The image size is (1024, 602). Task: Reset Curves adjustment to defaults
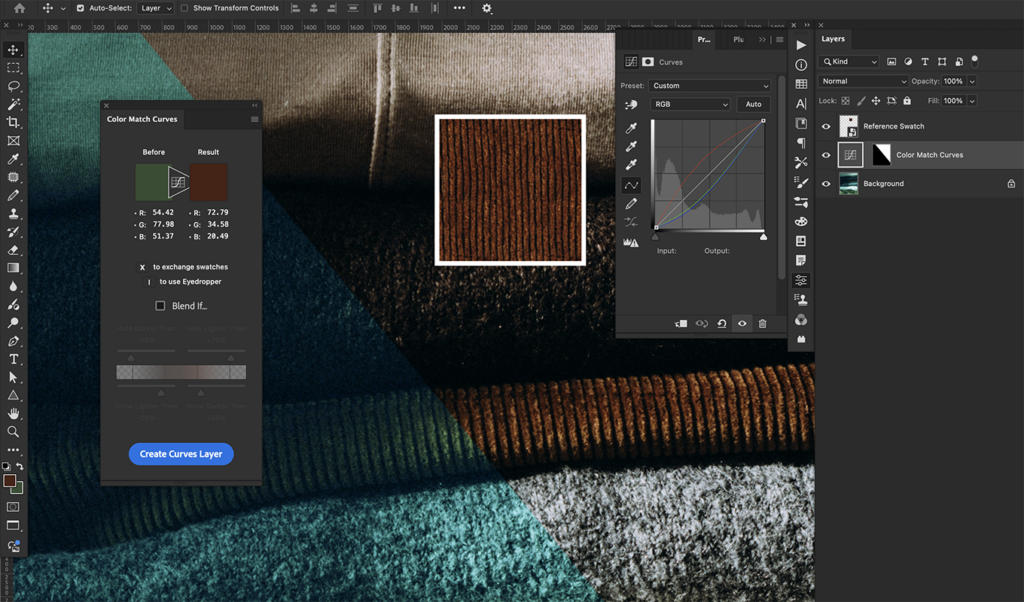pyautogui.click(x=721, y=324)
